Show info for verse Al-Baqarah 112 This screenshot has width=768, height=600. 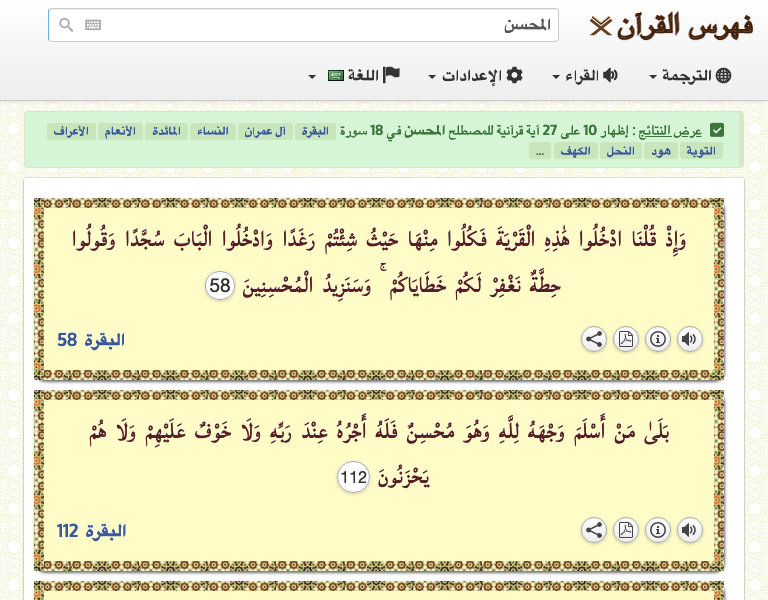(658, 530)
